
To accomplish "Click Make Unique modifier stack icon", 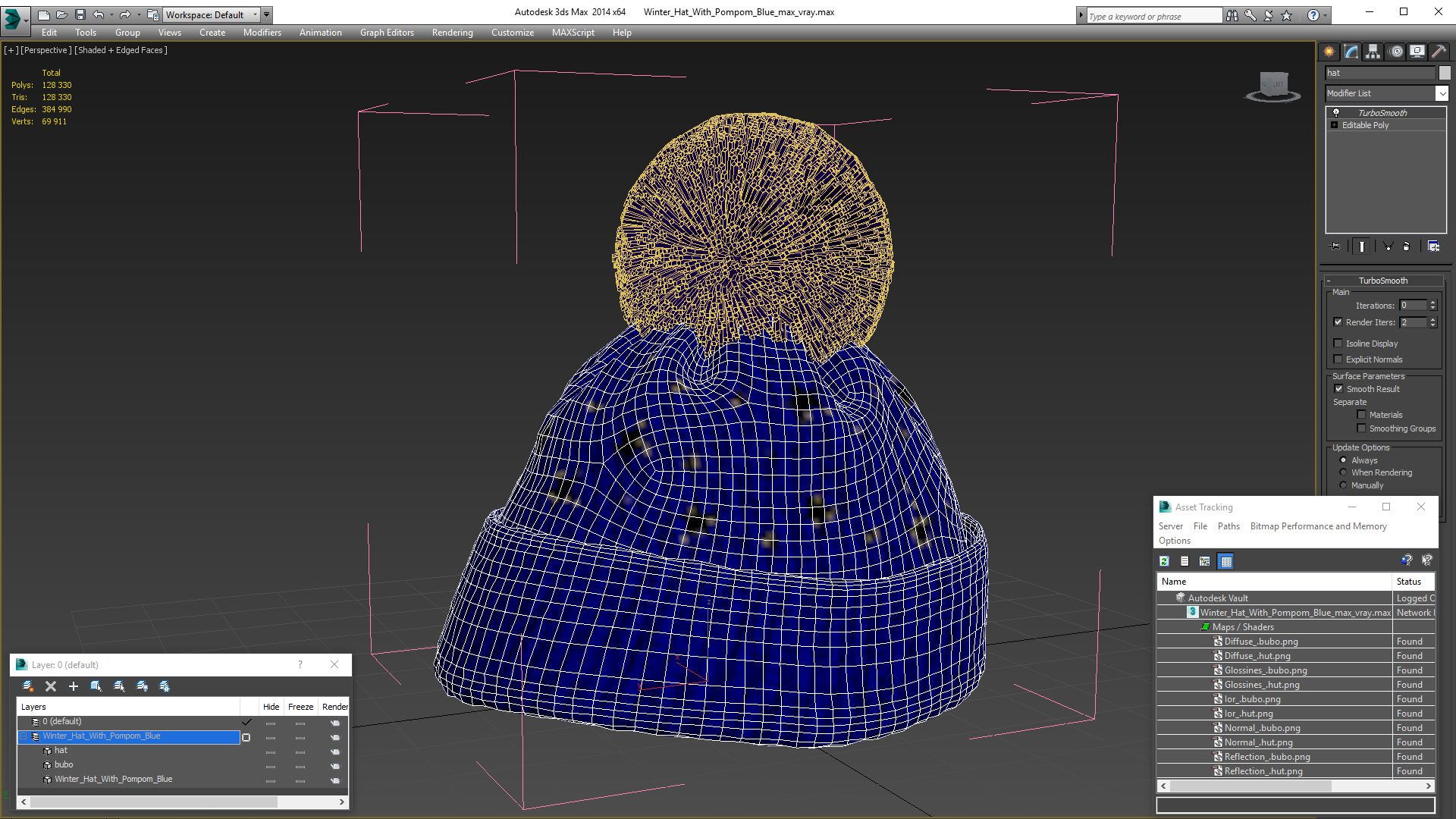I will [x=1388, y=246].
